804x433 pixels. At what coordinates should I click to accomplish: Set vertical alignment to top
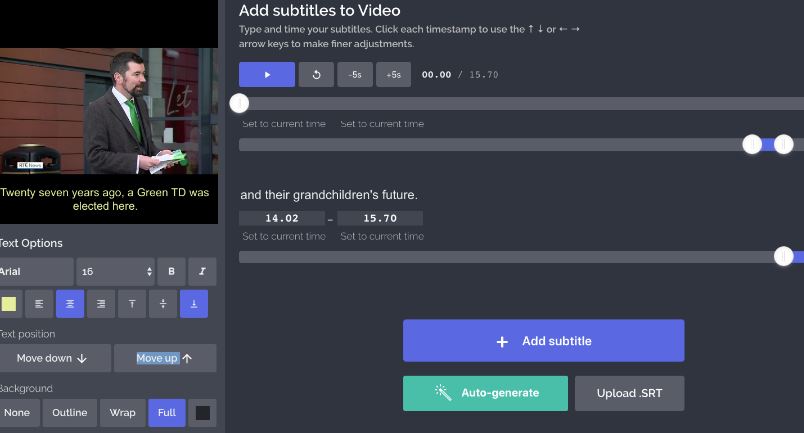[132, 304]
